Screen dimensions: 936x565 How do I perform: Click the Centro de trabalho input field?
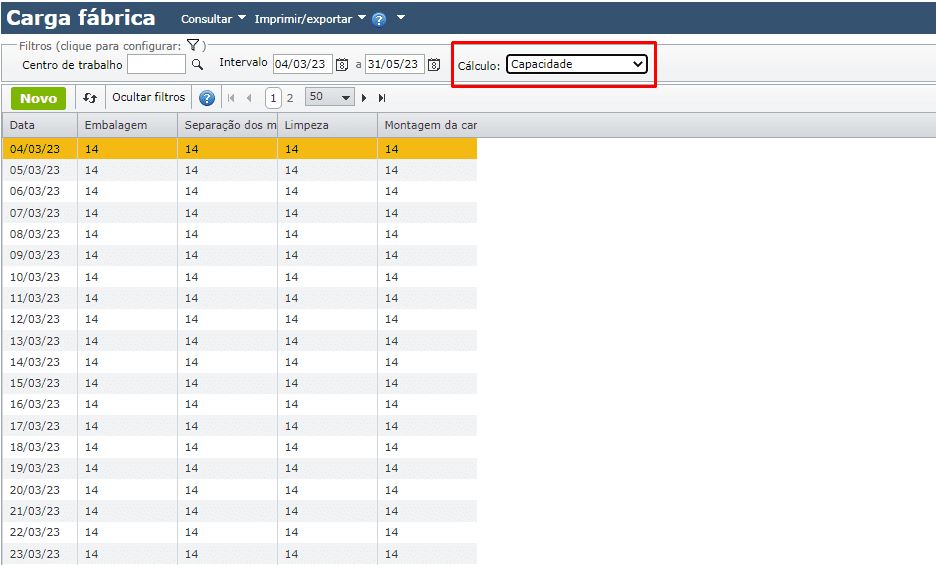pos(156,64)
